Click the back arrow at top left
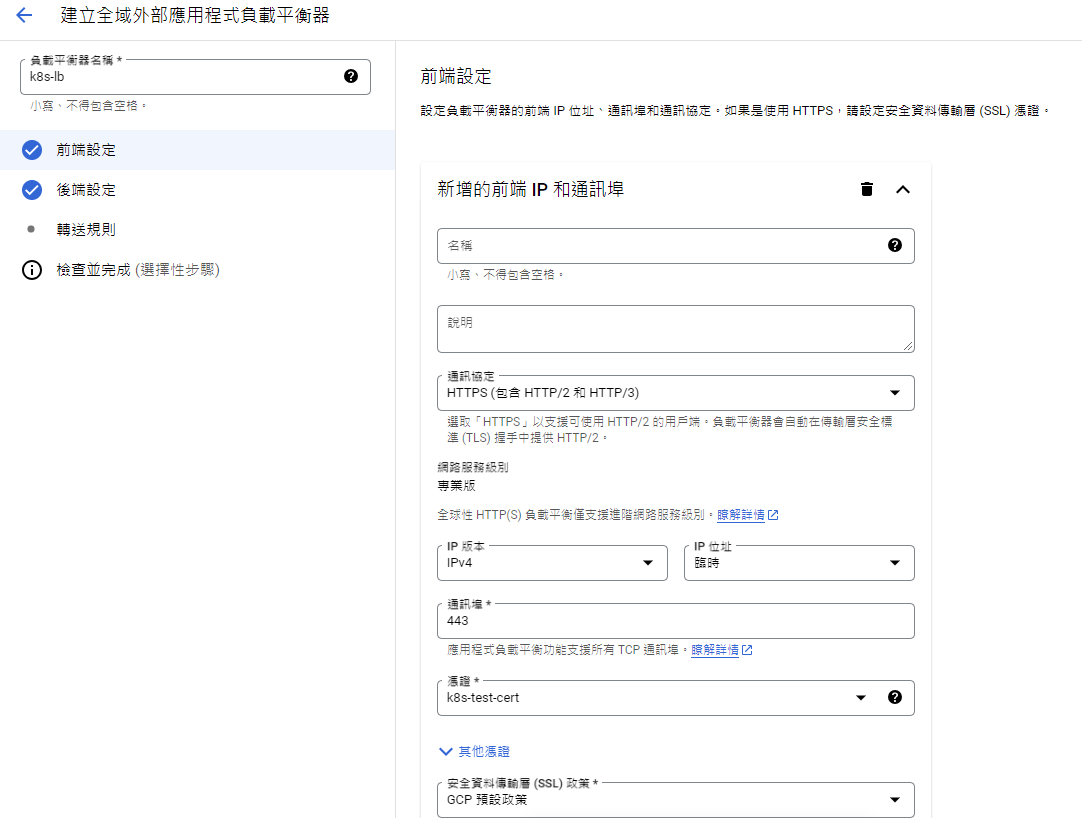This screenshot has width=1082, height=818. coord(24,16)
